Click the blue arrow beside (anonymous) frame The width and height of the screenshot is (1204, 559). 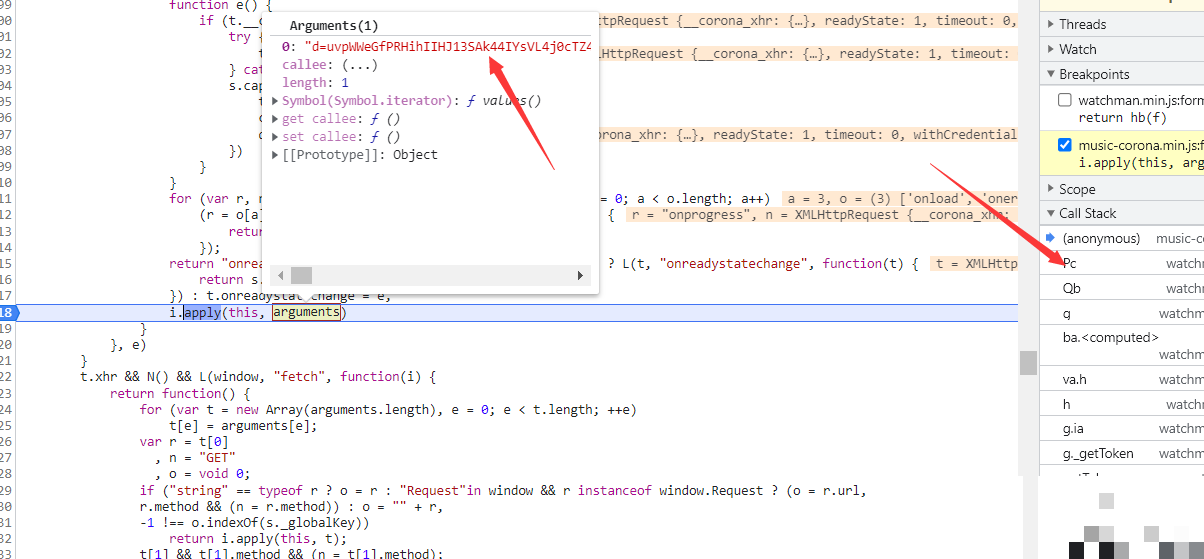click(x=1050, y=238)
